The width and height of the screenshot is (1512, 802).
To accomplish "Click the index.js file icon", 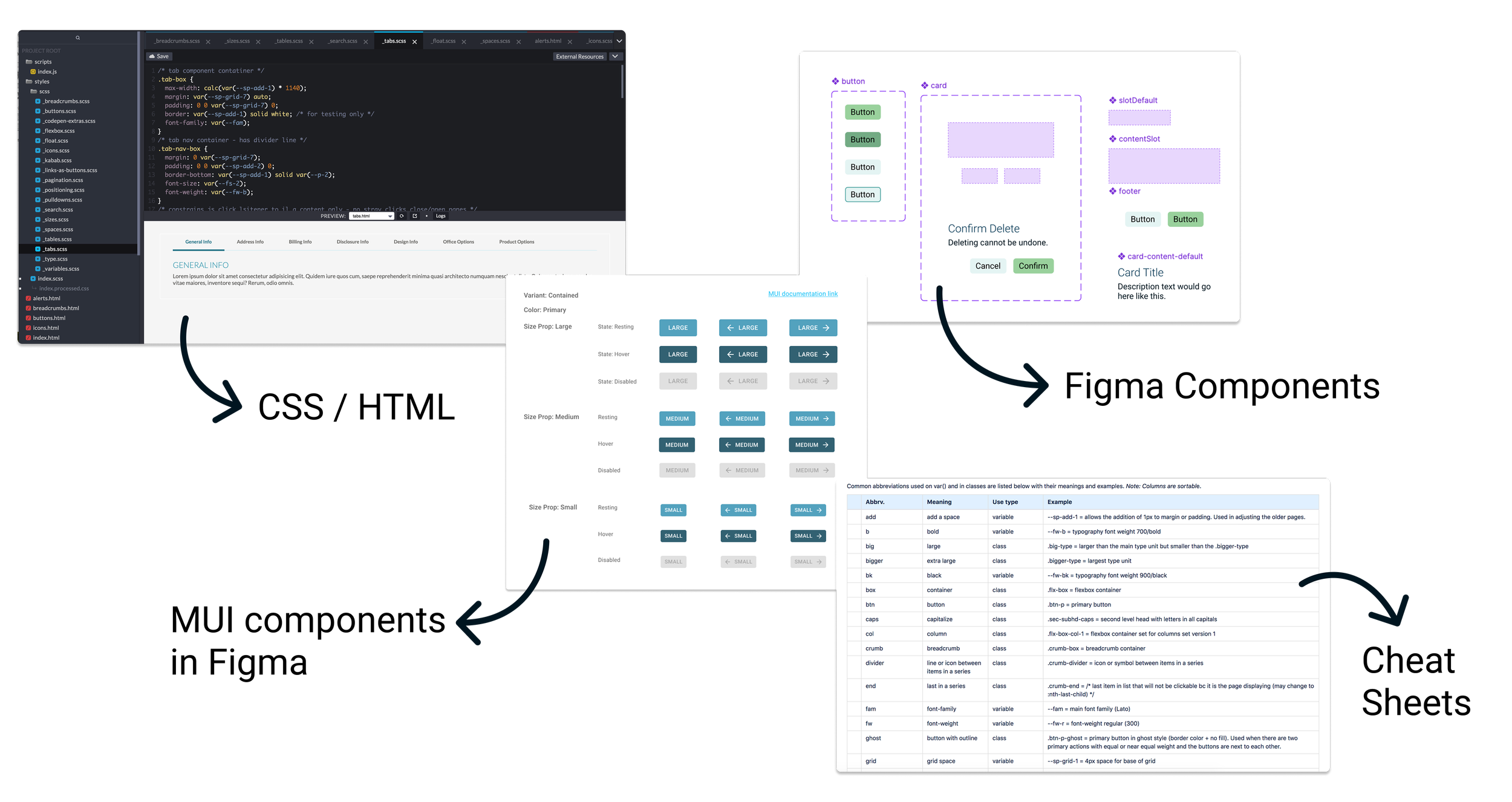I will 33,71.
